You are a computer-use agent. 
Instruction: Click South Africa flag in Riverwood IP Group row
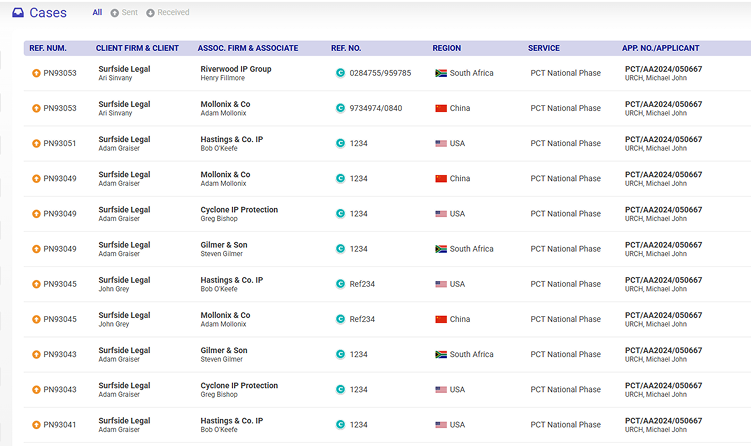coord(441,73)
